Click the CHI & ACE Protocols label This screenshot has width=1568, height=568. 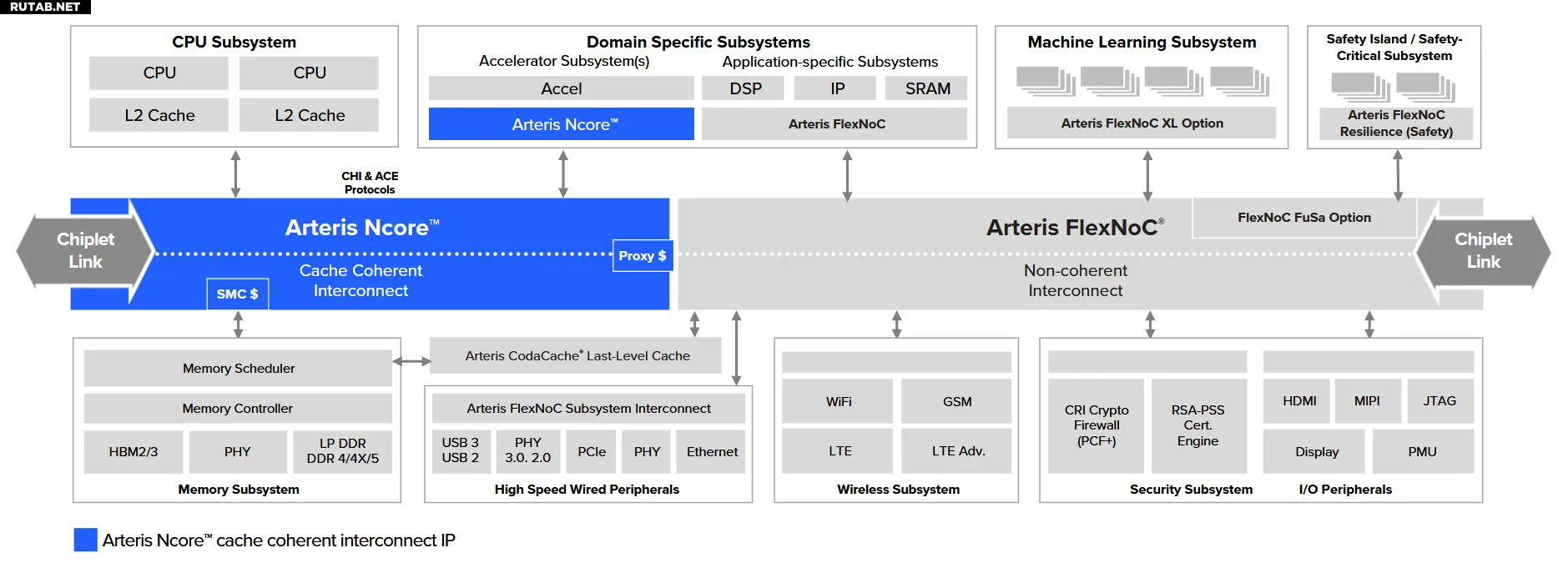[x=370, y=183]
